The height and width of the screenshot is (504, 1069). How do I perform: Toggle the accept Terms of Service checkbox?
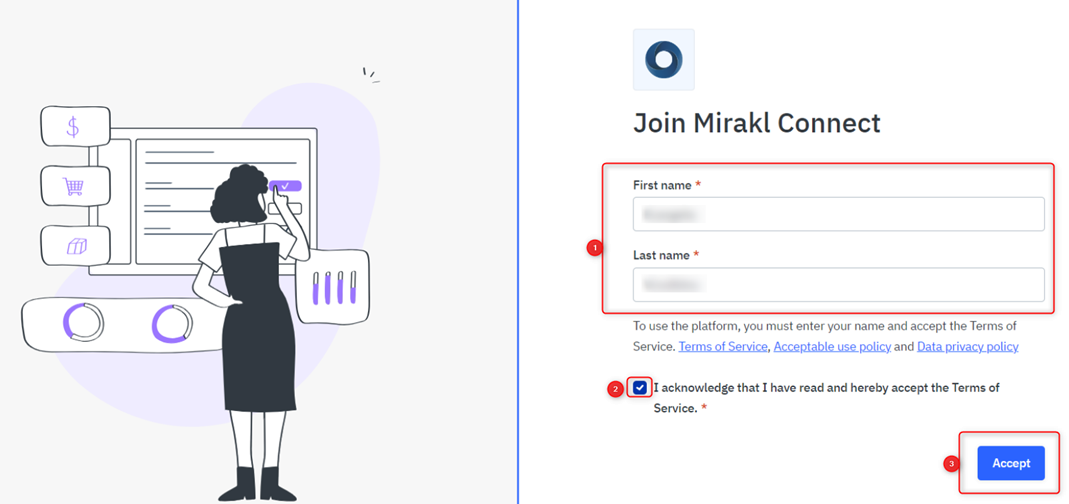pyautogui.click(x=639, y=388)
